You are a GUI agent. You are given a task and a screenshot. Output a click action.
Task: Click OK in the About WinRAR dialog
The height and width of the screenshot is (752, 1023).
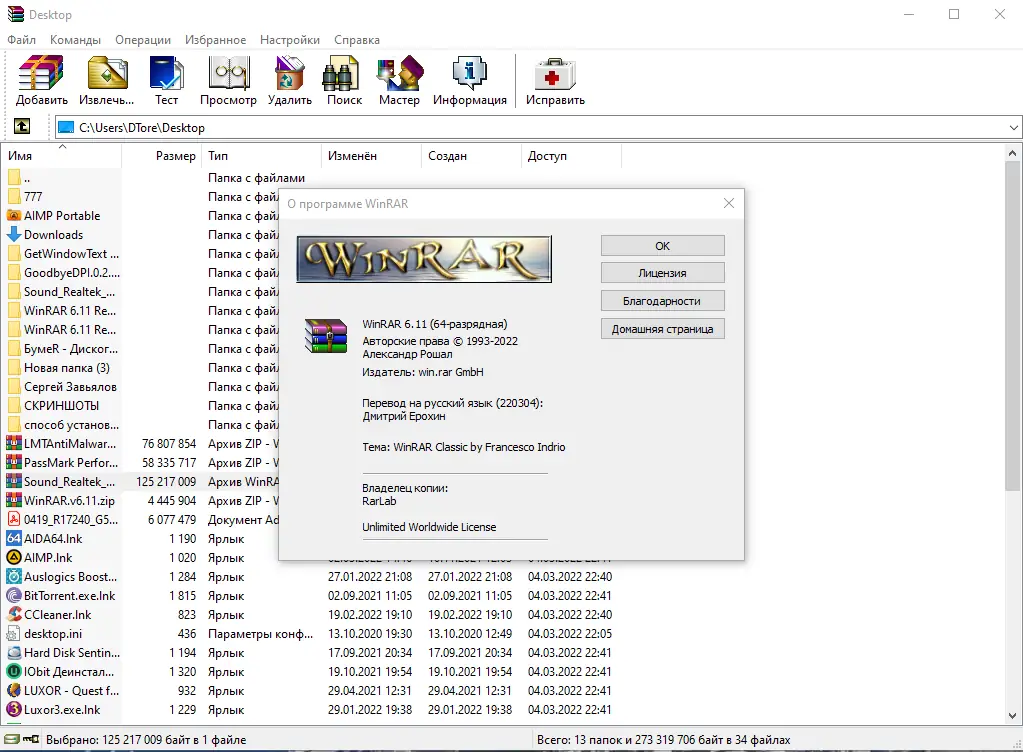tap(662, 246)
